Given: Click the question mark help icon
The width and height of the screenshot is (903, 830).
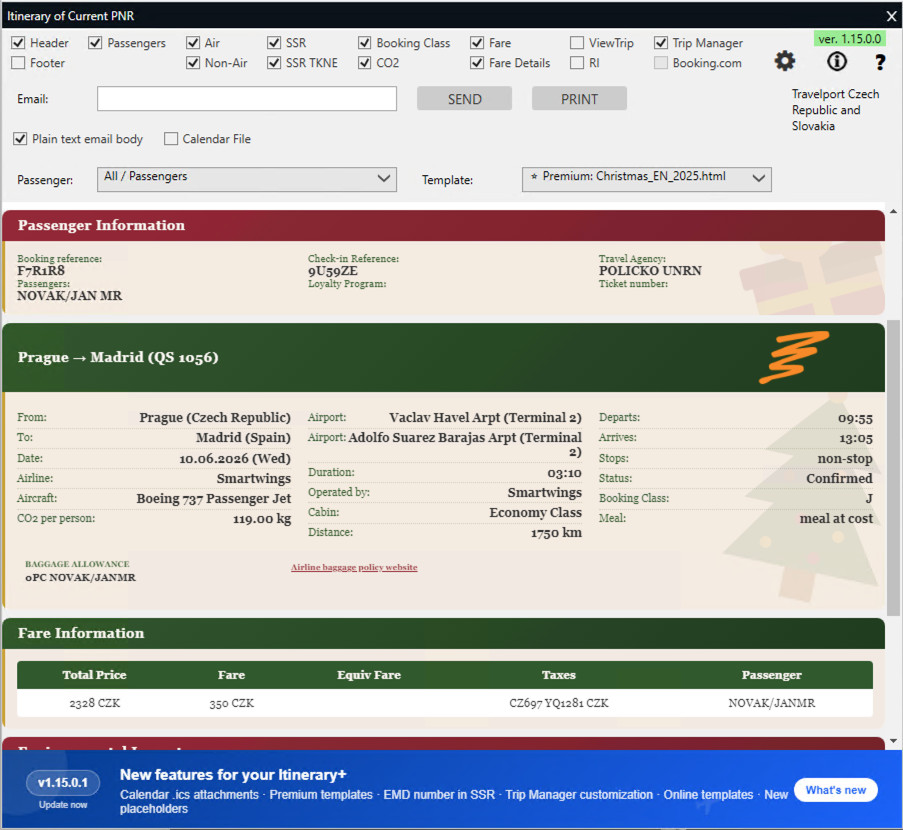Looking at the screenshot, I should (880, 63).
